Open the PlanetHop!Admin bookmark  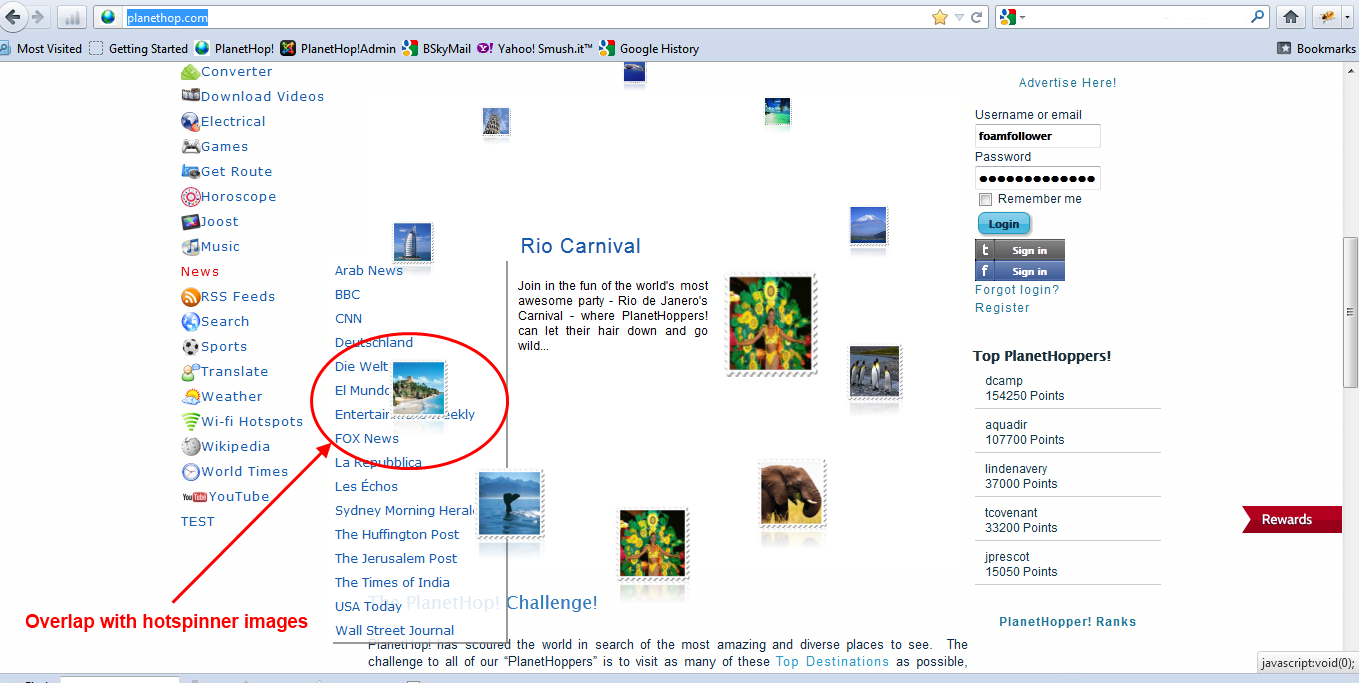[337, 48]
